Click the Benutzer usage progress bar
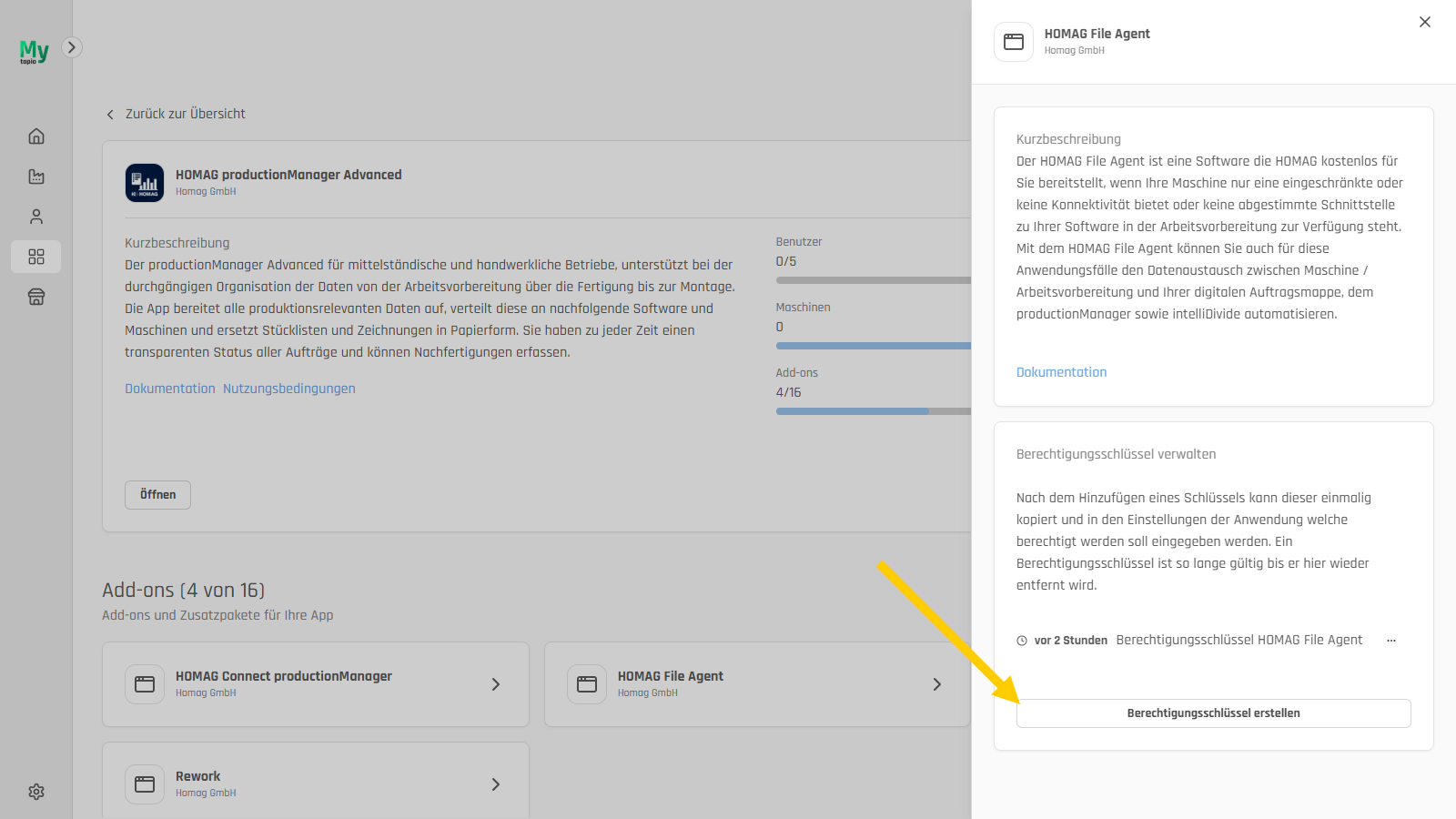This screenshot has height=819, width=1456. 874,280
